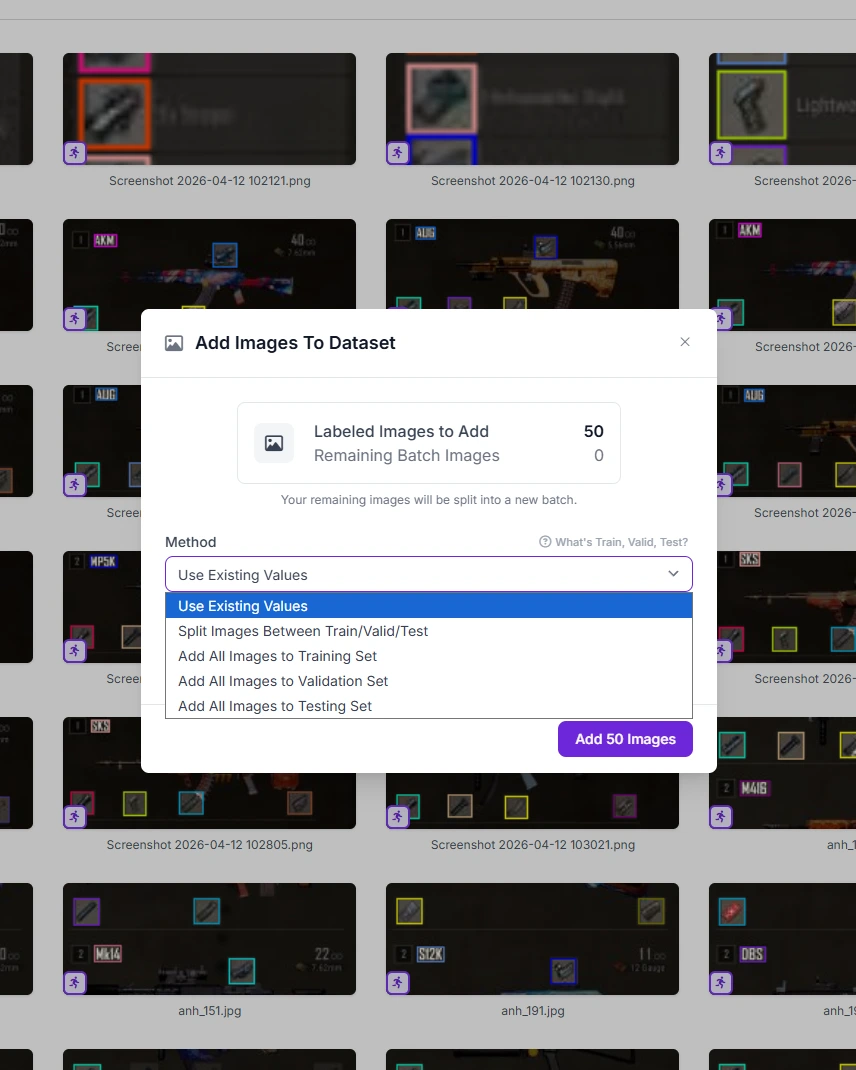856x1070 pixels.
Task: Click the image icon in Labeled Images card
Action: [274, 444]
